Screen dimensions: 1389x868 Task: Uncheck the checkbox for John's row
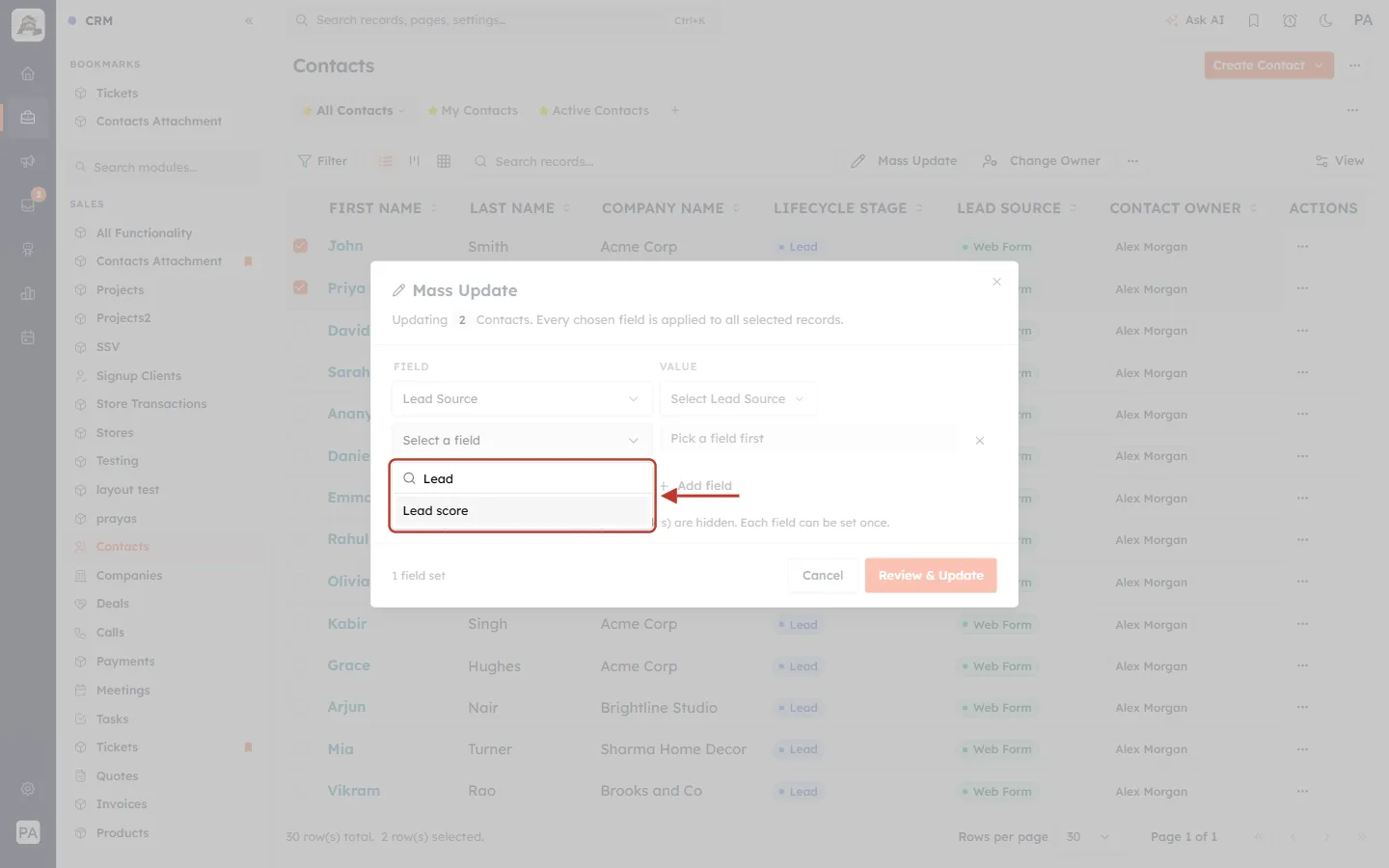click(301, 246)
